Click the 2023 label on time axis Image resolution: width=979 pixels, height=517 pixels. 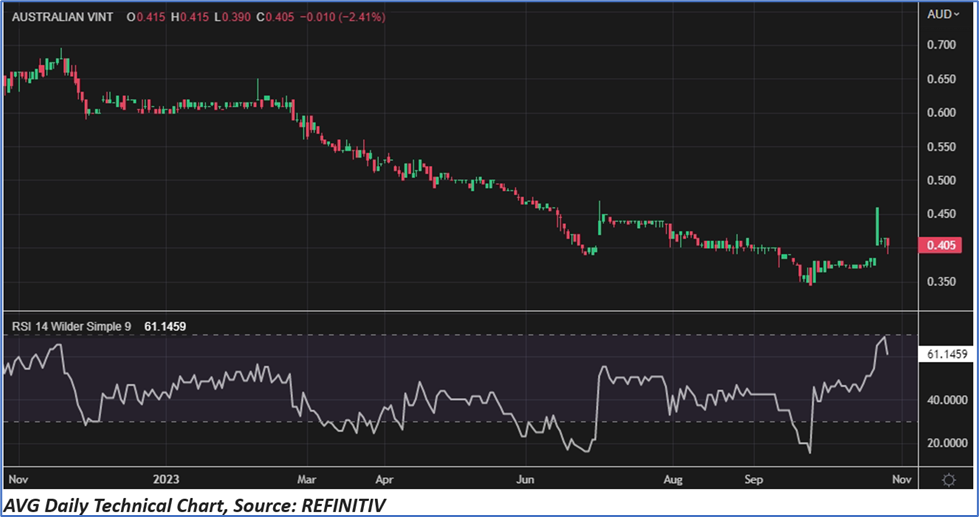[x=166, y=480]
